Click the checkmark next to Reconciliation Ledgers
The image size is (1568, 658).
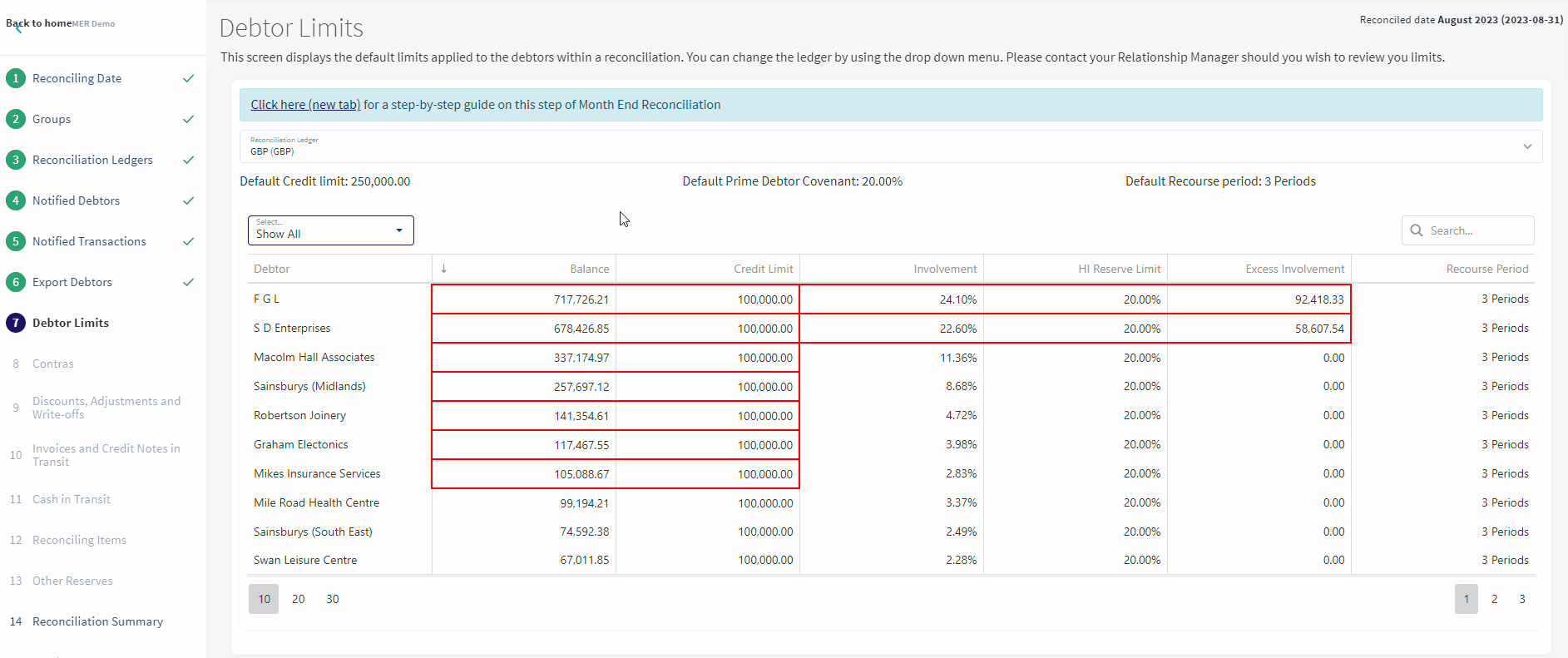tap(189, 160)
